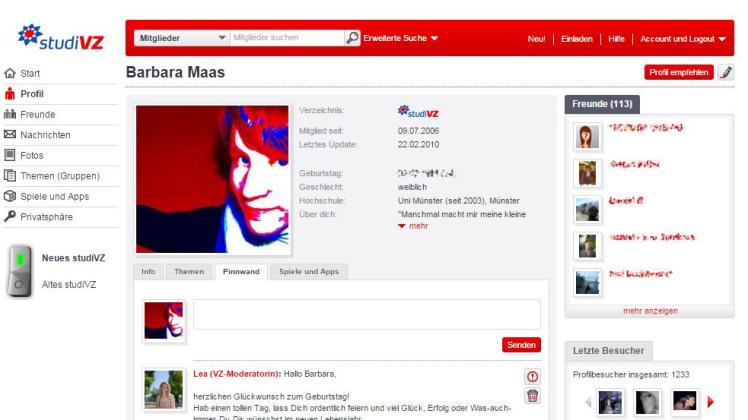Click the Senden button
Image resolution: width=748 pixels, height=420 pixels.
(521, 345)
